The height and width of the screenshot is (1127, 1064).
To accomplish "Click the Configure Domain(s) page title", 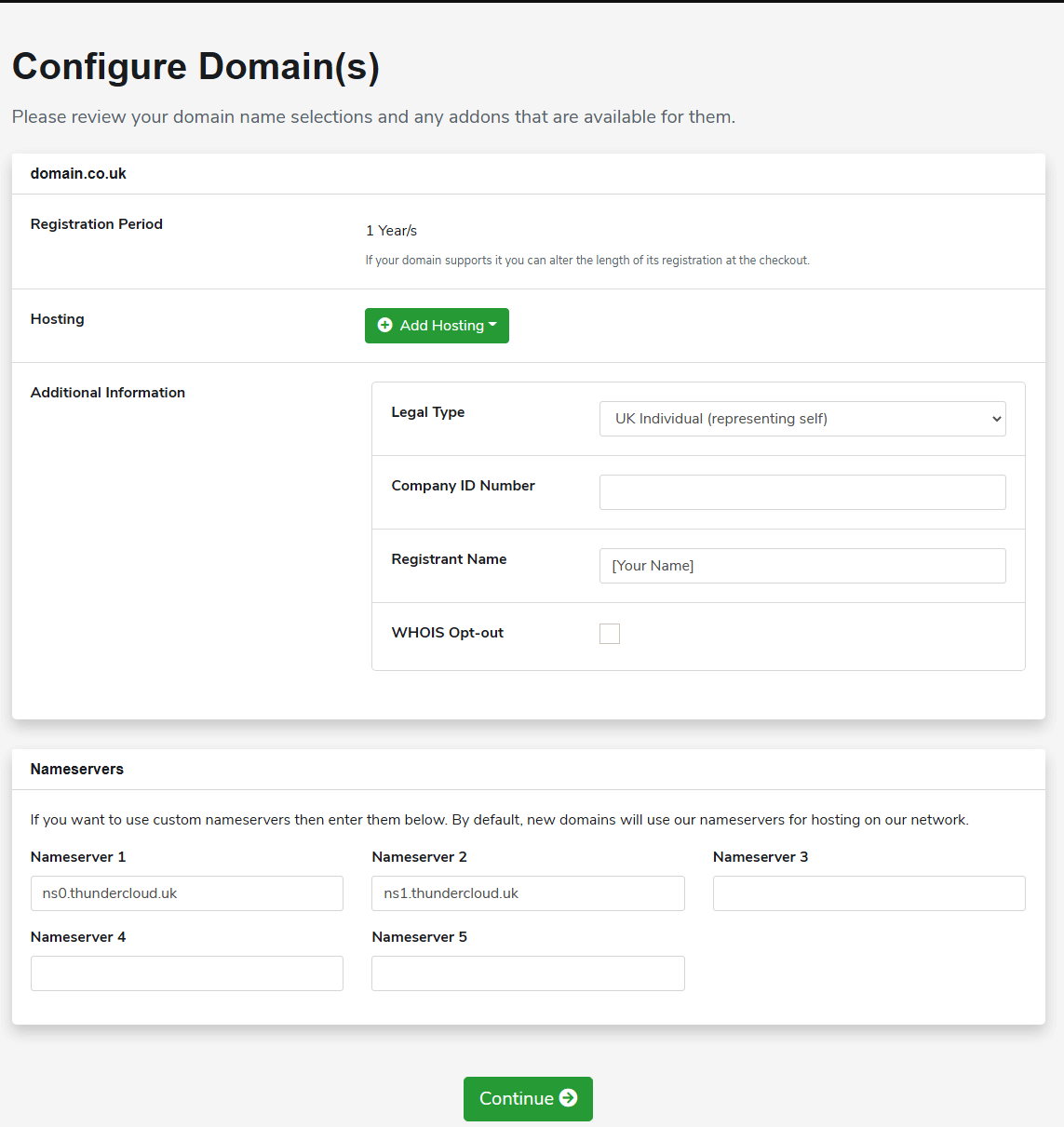I will click(195, 67).
